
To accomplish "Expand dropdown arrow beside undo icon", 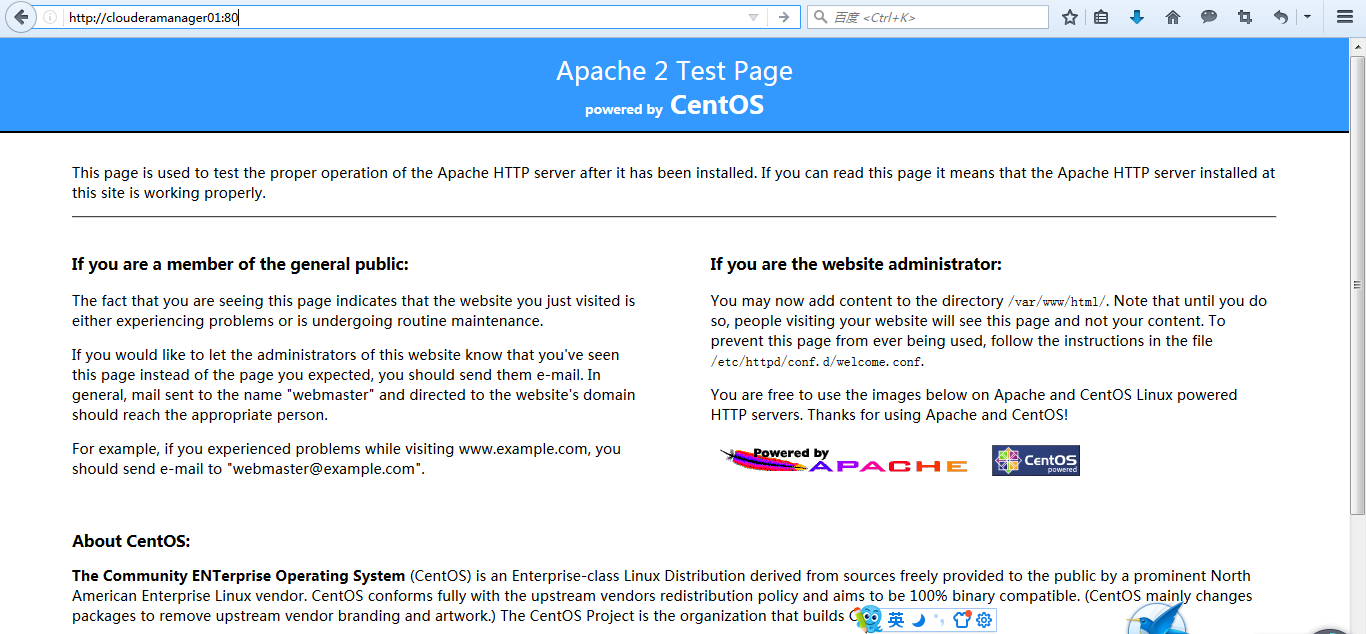I will [x=1307, y=17].
